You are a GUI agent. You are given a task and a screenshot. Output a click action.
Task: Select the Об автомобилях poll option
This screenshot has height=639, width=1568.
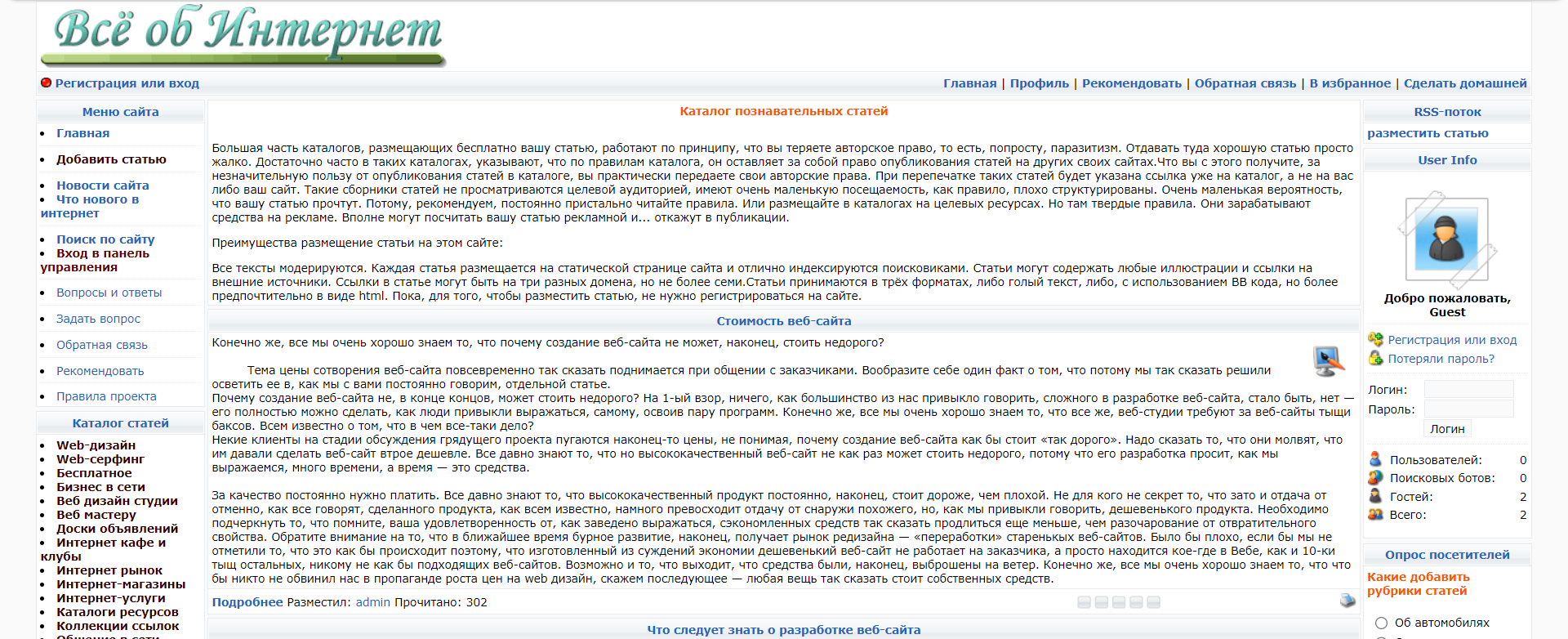coord(1381,623)
